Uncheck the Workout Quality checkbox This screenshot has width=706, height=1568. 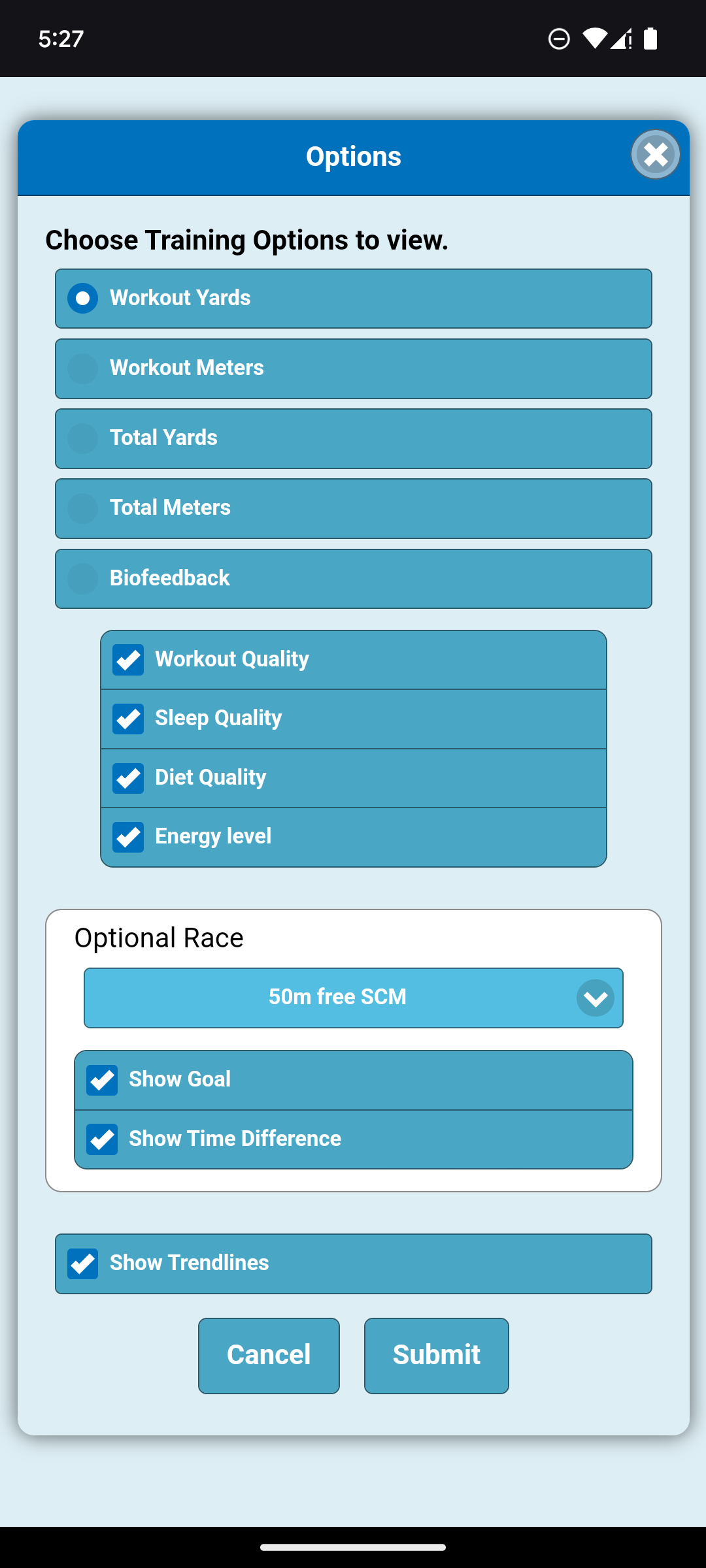128,660
